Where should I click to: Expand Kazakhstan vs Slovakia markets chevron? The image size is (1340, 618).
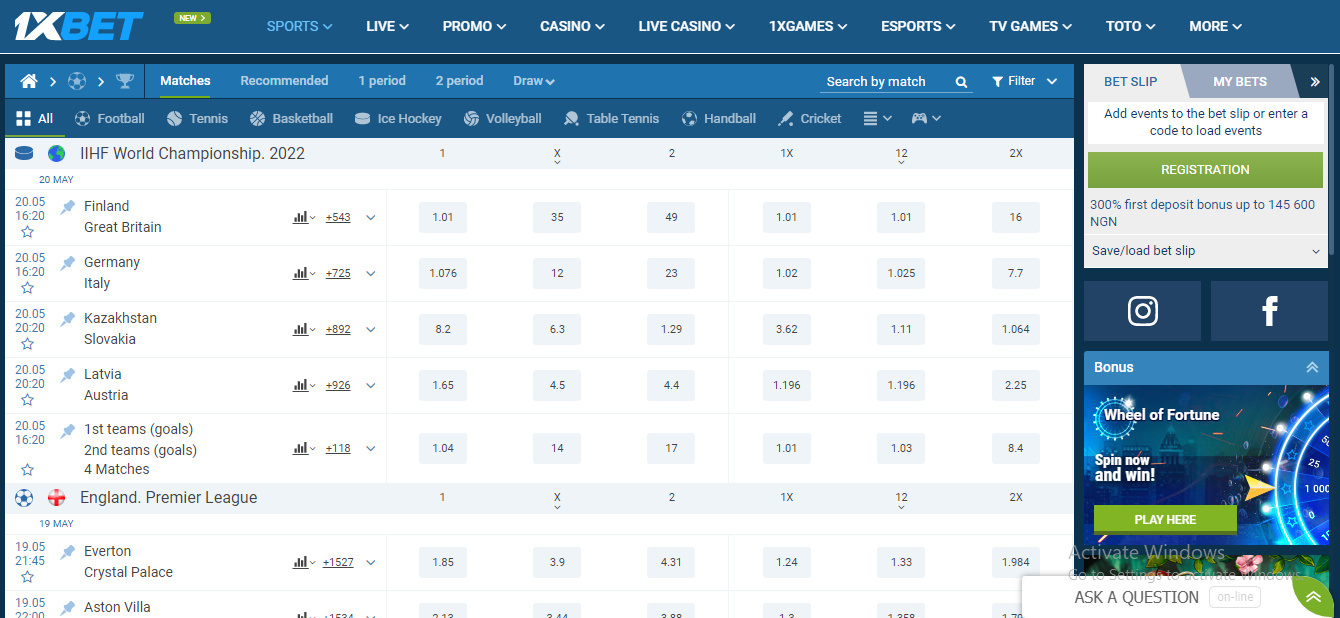[x=371, y=329]
